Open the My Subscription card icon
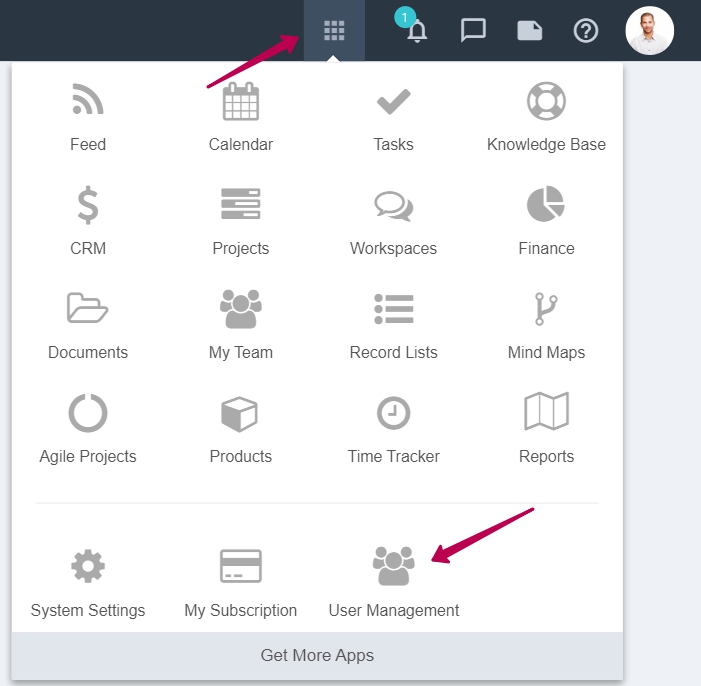 click(x=241, y=566)
